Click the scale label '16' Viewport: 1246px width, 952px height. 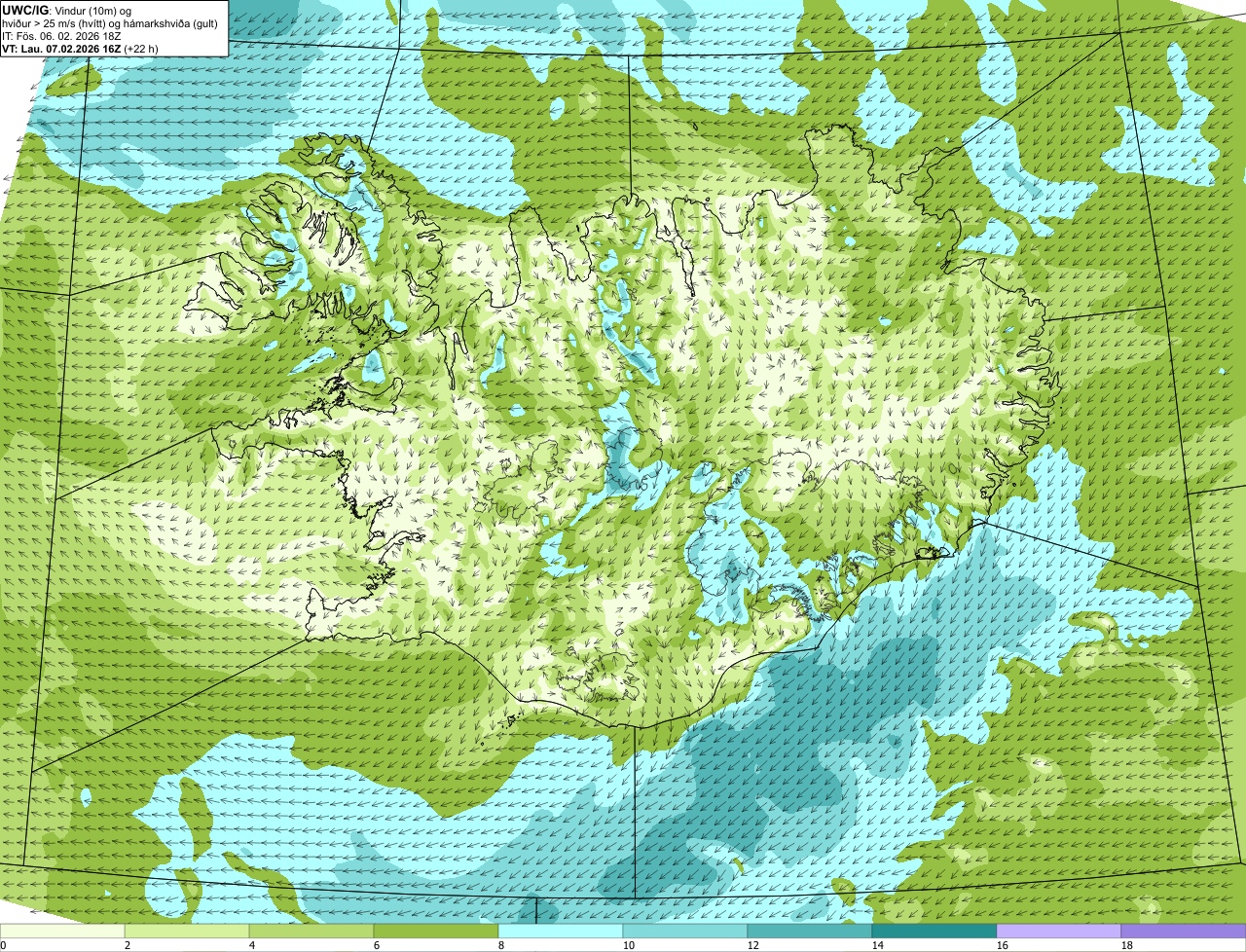click(1003, 945)
